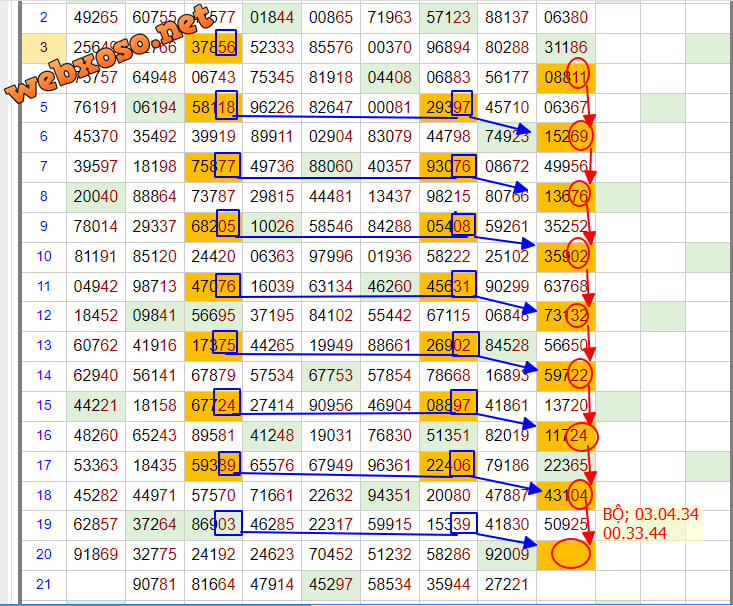The width and height of the screenshot is (733, 606).
Task: Select cell containing 70452
Action: pyautogui.click(x=331, y=555)
